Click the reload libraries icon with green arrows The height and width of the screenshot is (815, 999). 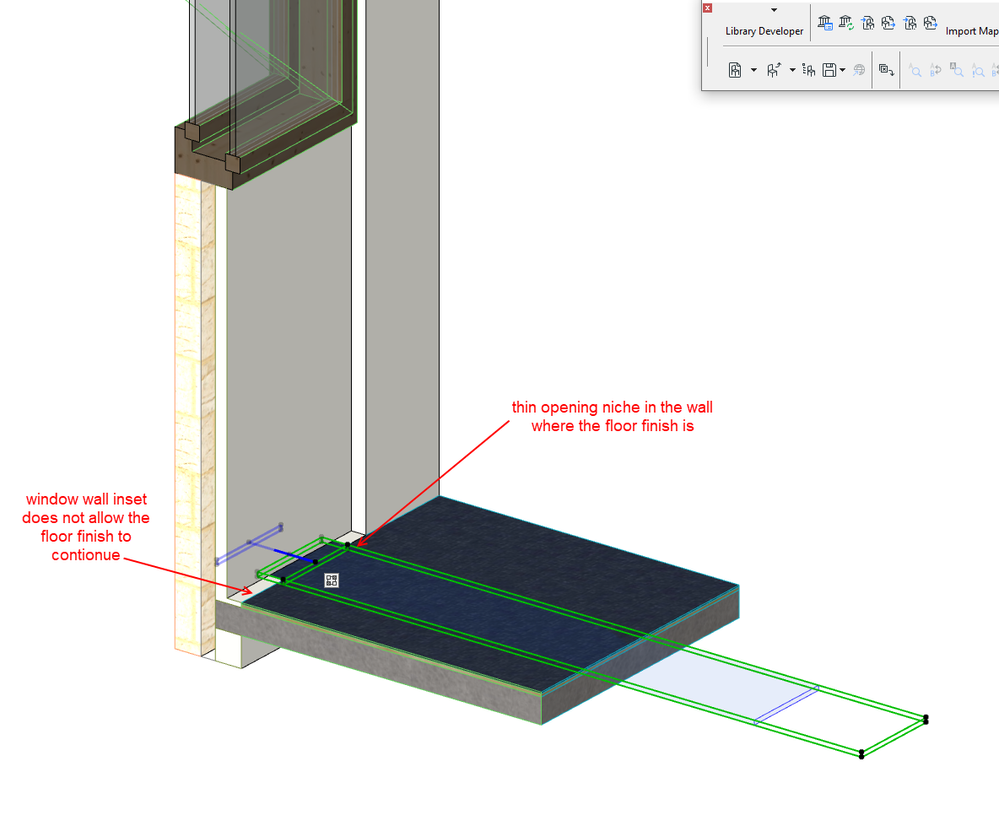click(846, 24)
